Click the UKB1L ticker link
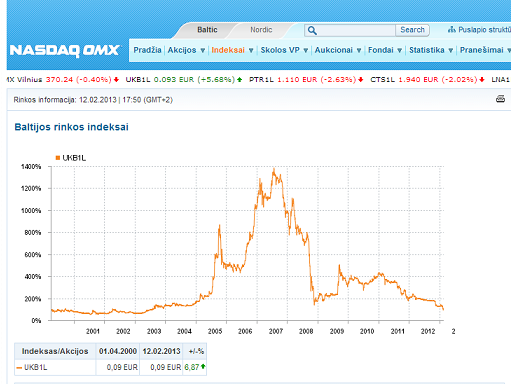 click(138, 79)
